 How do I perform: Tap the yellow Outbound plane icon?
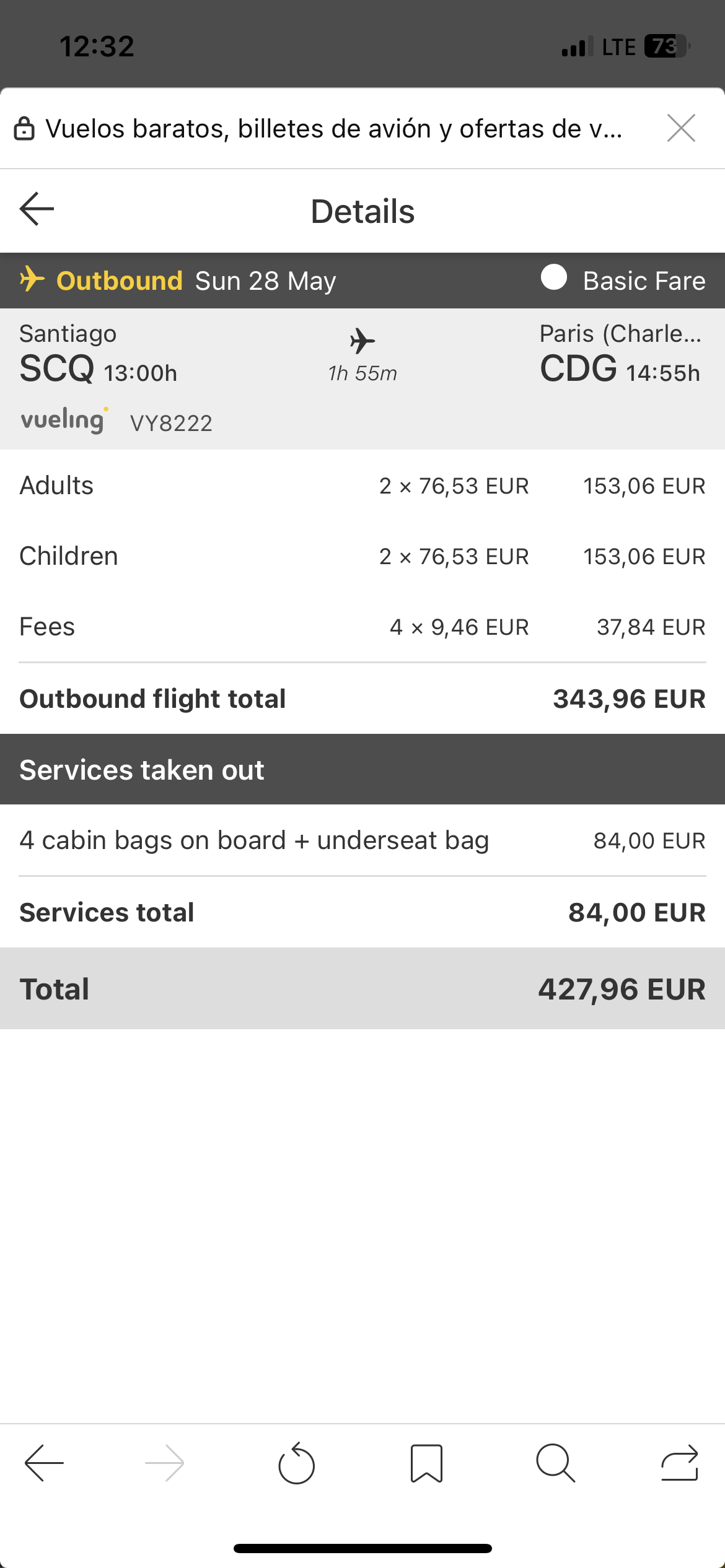pos(32,279)
